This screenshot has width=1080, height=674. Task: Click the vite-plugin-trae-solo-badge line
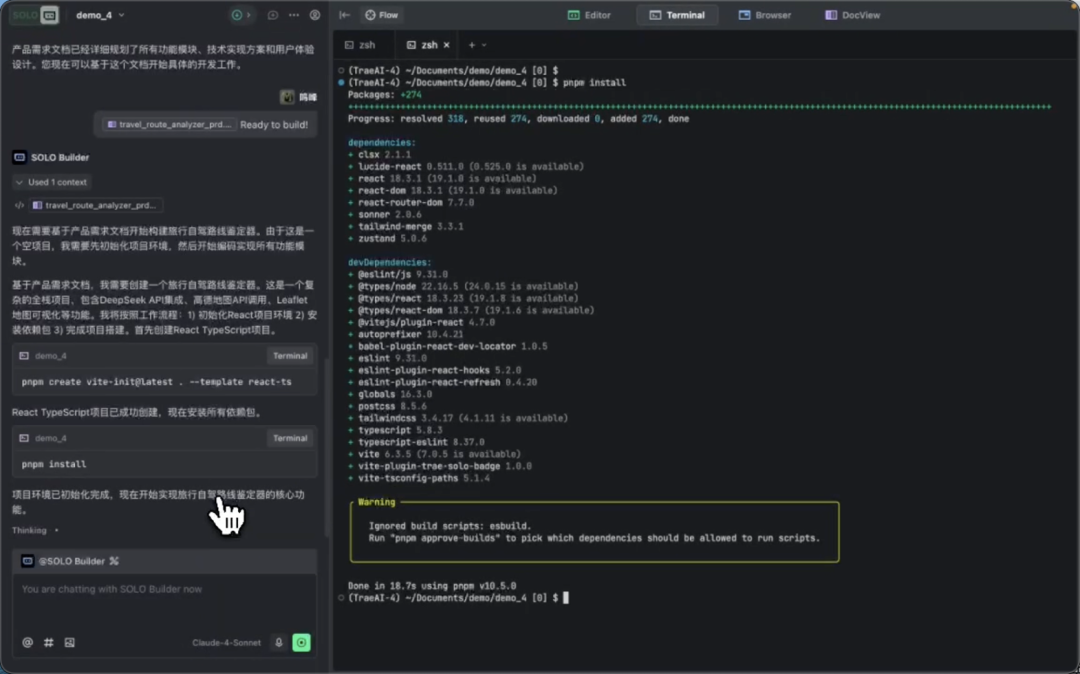[x=439, y=466]
